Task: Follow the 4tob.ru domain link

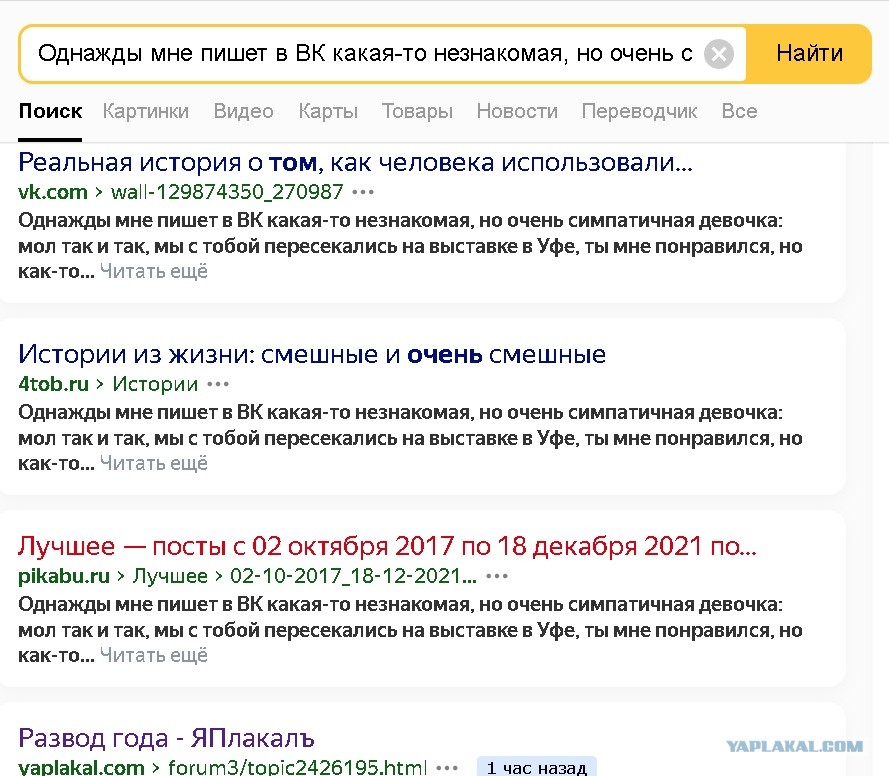Action: (x=53, y=384)
